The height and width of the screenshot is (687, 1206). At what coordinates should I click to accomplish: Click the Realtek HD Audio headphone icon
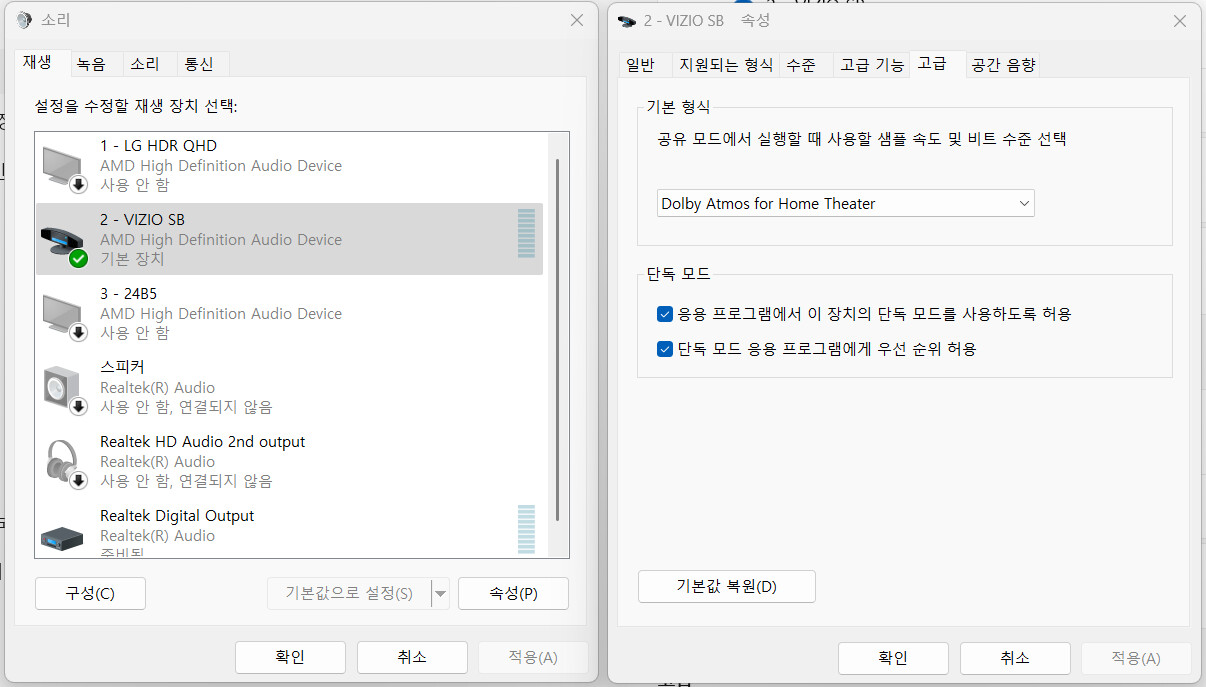click(64, 462)
